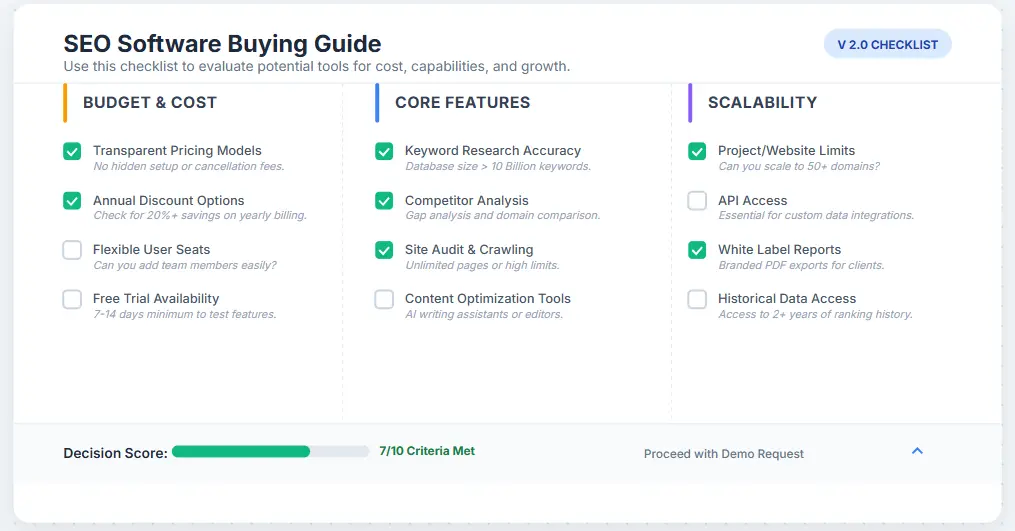Click the Transparent Pricing Models label

177,150
